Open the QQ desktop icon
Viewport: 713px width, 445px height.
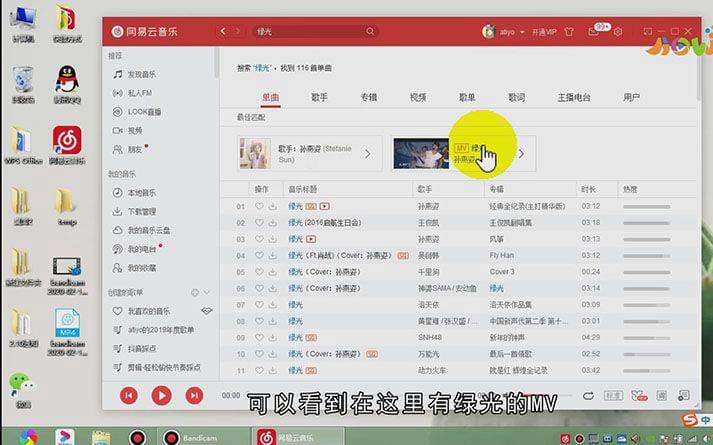point(67,85)
